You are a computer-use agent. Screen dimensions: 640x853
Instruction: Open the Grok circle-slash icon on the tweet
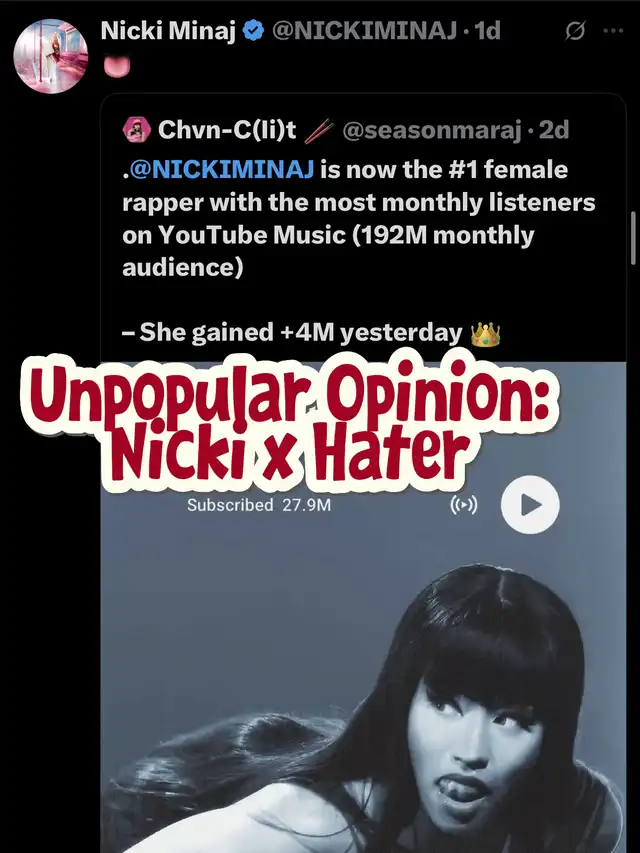pyautogui.click(x=575, y=31)
